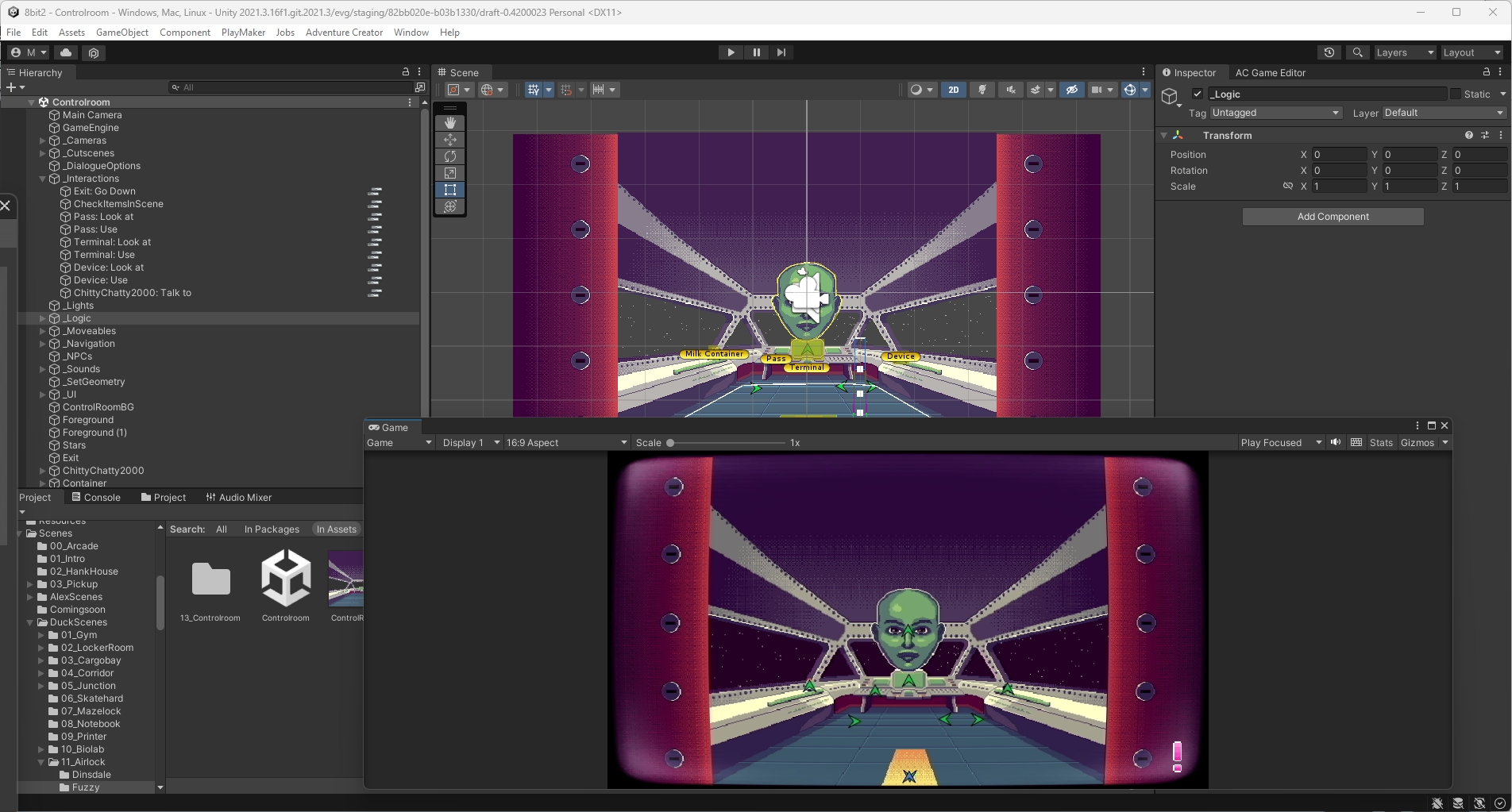The width and height of the screenshot is (1512, 812).
Task: Toggle the 2D scene view mode
Action: [x=953, y=90]
